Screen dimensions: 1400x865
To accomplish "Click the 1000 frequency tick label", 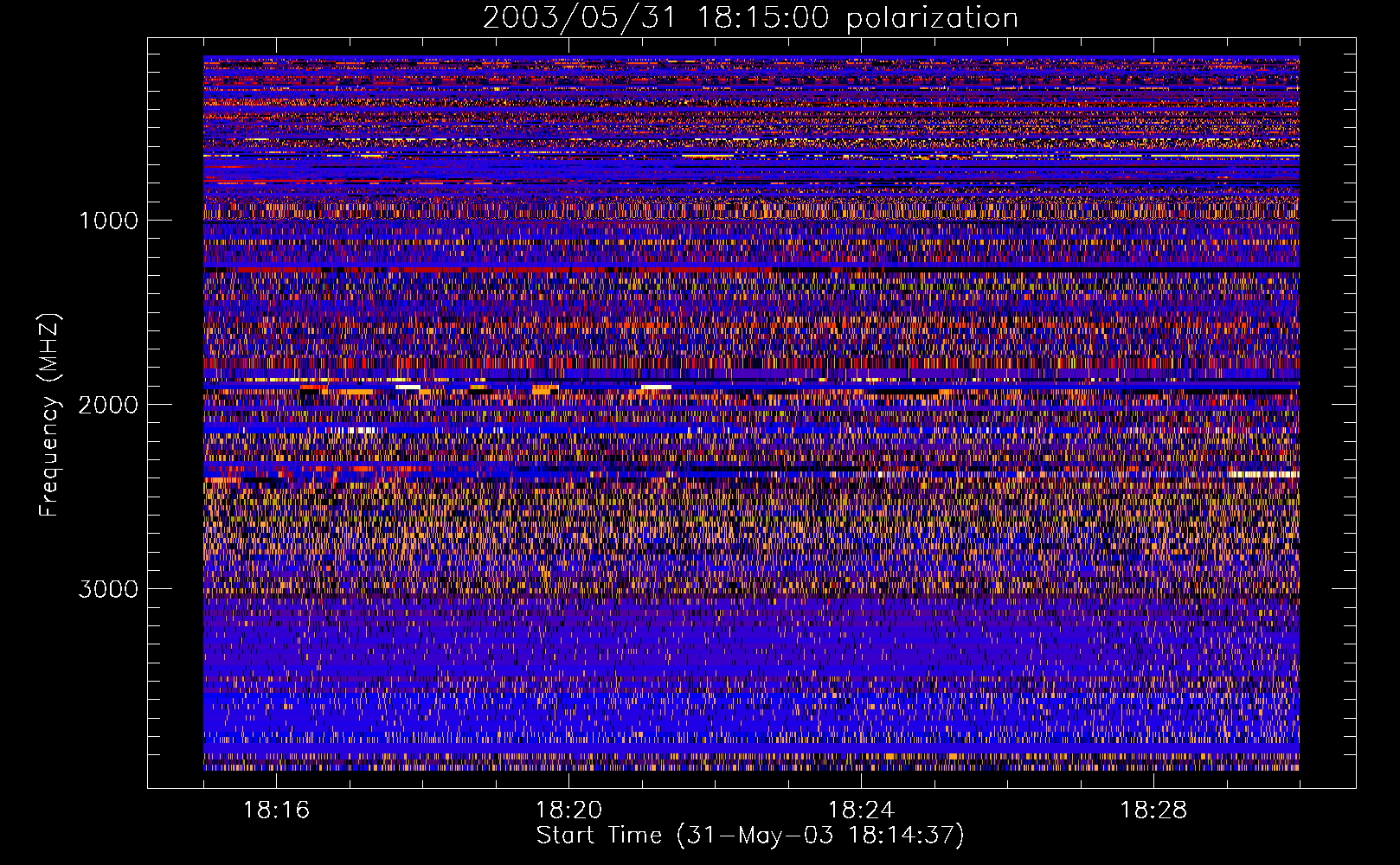I will [108, 221].
